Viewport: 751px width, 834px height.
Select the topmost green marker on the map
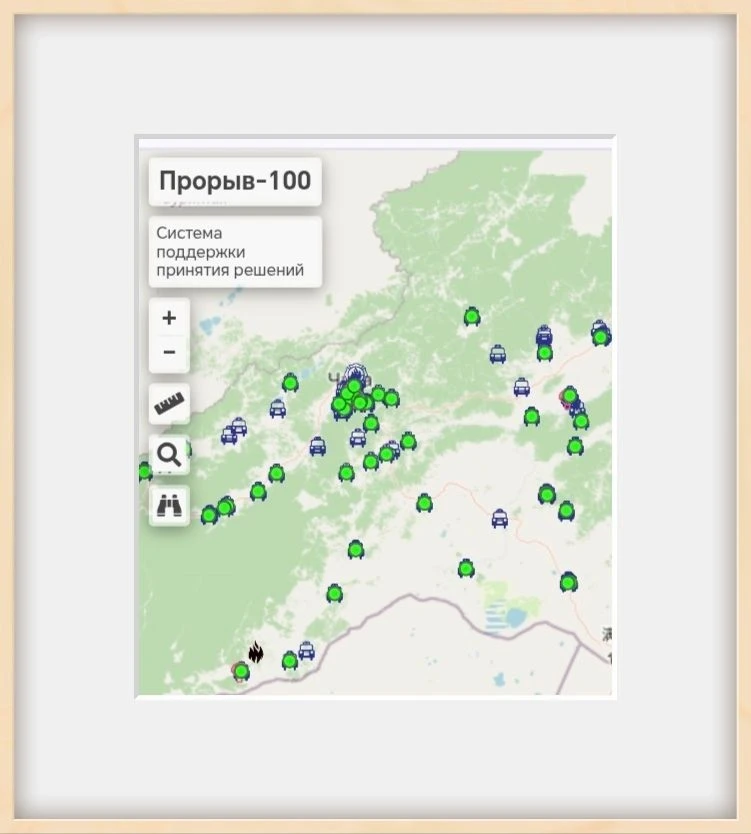click(x=472, y=317)
